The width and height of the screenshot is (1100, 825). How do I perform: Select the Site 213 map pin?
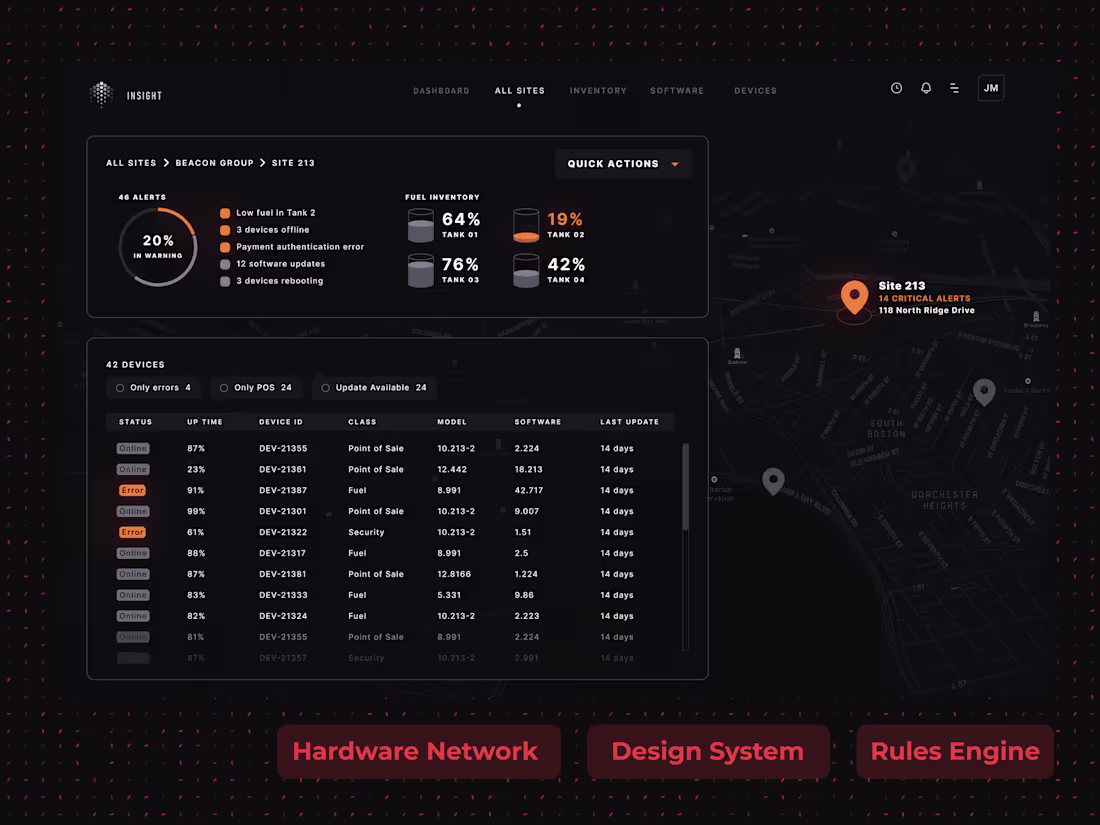coord(854,296)
